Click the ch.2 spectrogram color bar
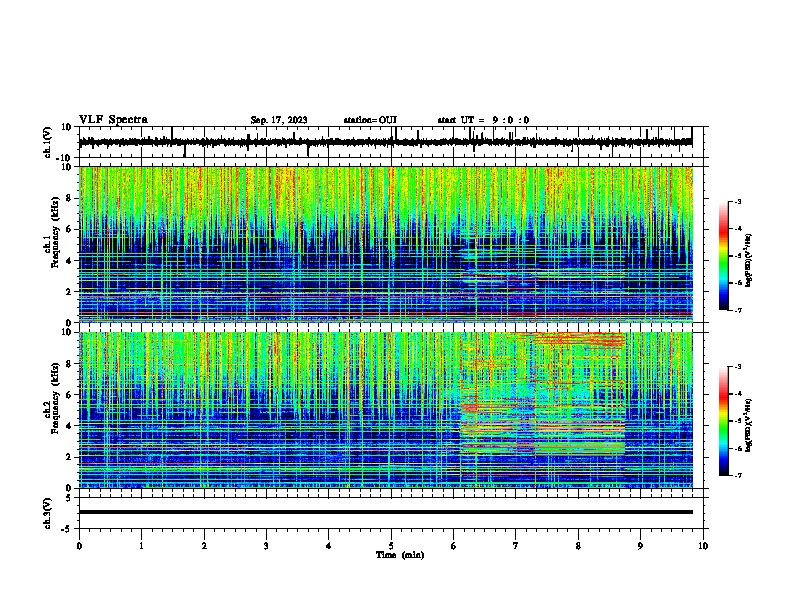The height and width of the screenshot is (612, 792). point(724,421)
